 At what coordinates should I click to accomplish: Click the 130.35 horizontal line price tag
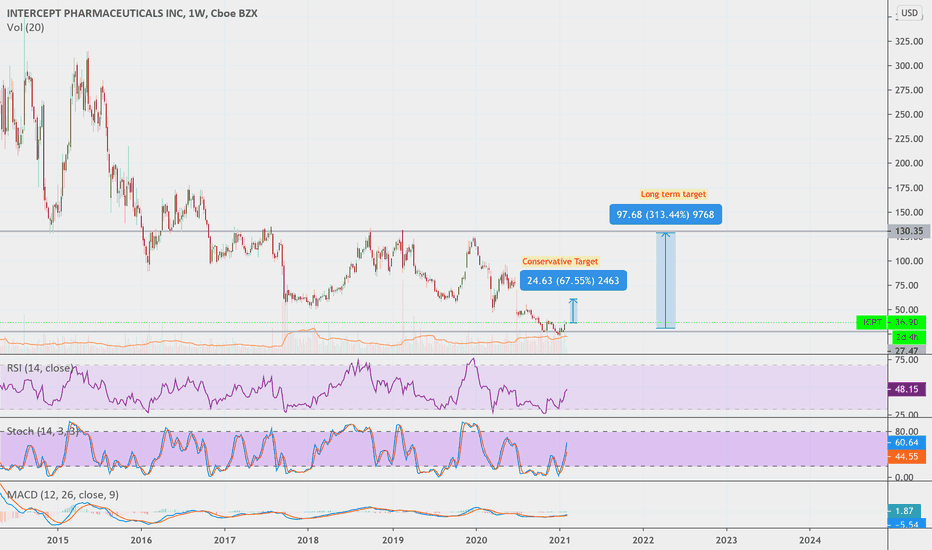(909, 231)
